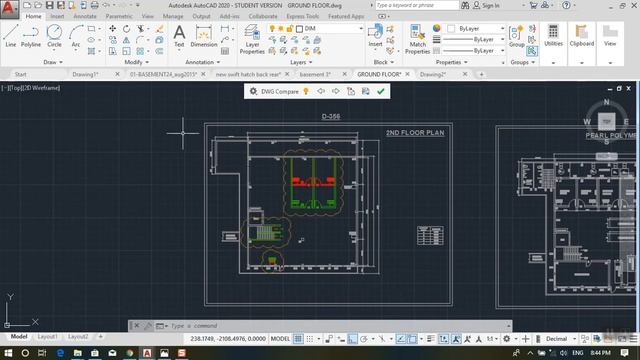Open the Annotate ribbon tab
The height and width of the screenshot is (360, 640).
point(84,16)
